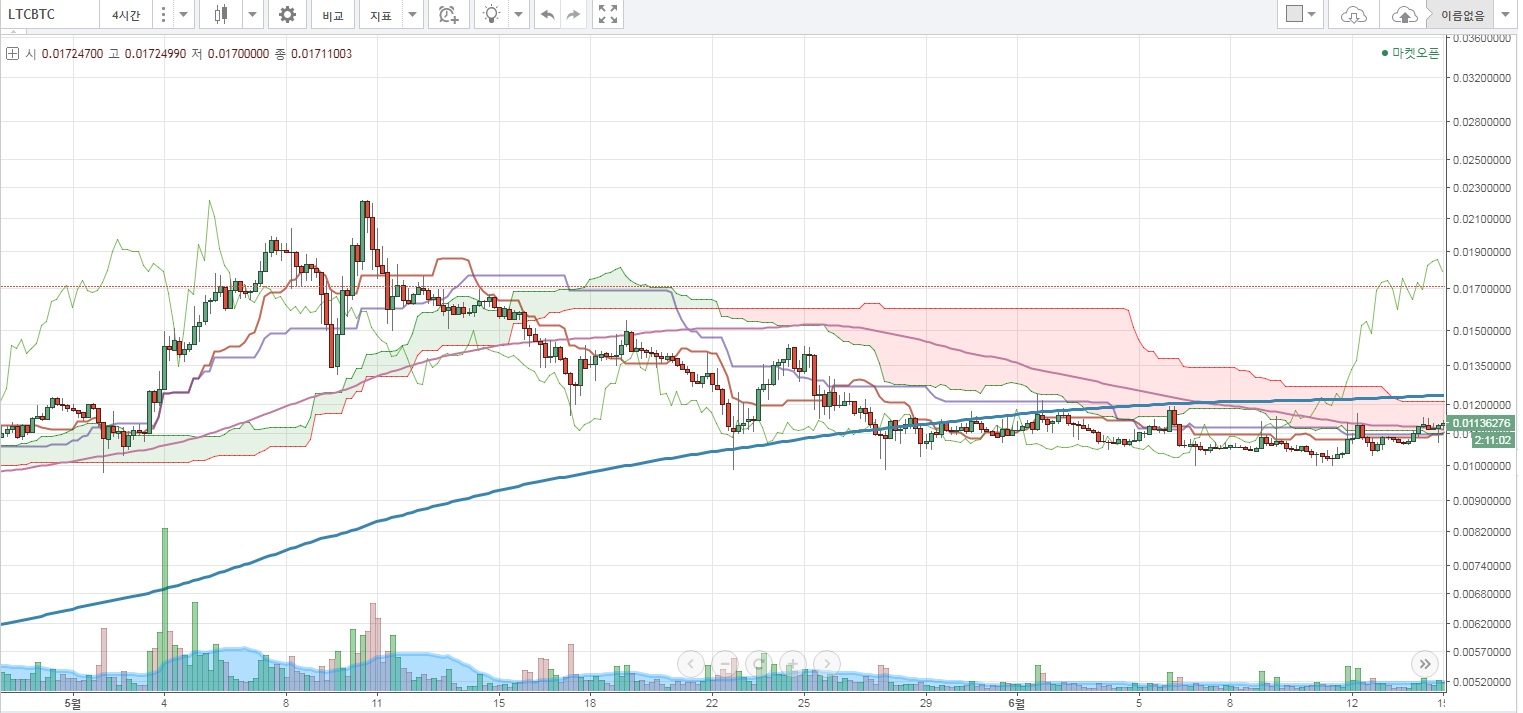
Task: Click the layout square icon
Action: coord(1294,14)
